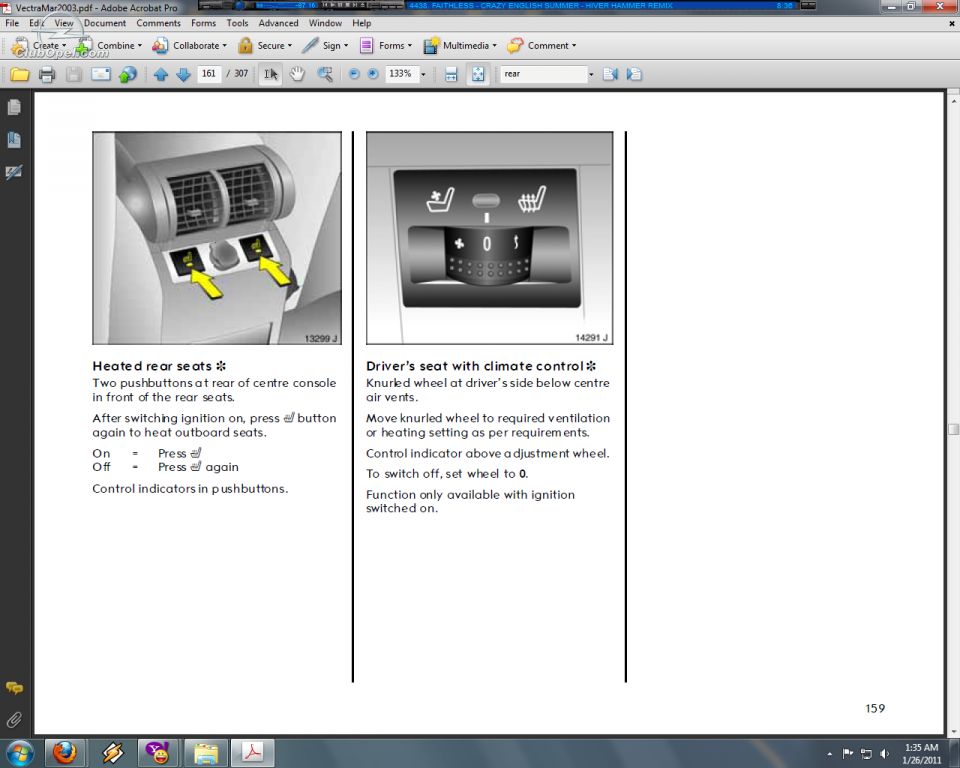This screenshot has width=960, height=768.
Task: Open Yahoo Messenger from the taskbar
Action: point(158,753)
